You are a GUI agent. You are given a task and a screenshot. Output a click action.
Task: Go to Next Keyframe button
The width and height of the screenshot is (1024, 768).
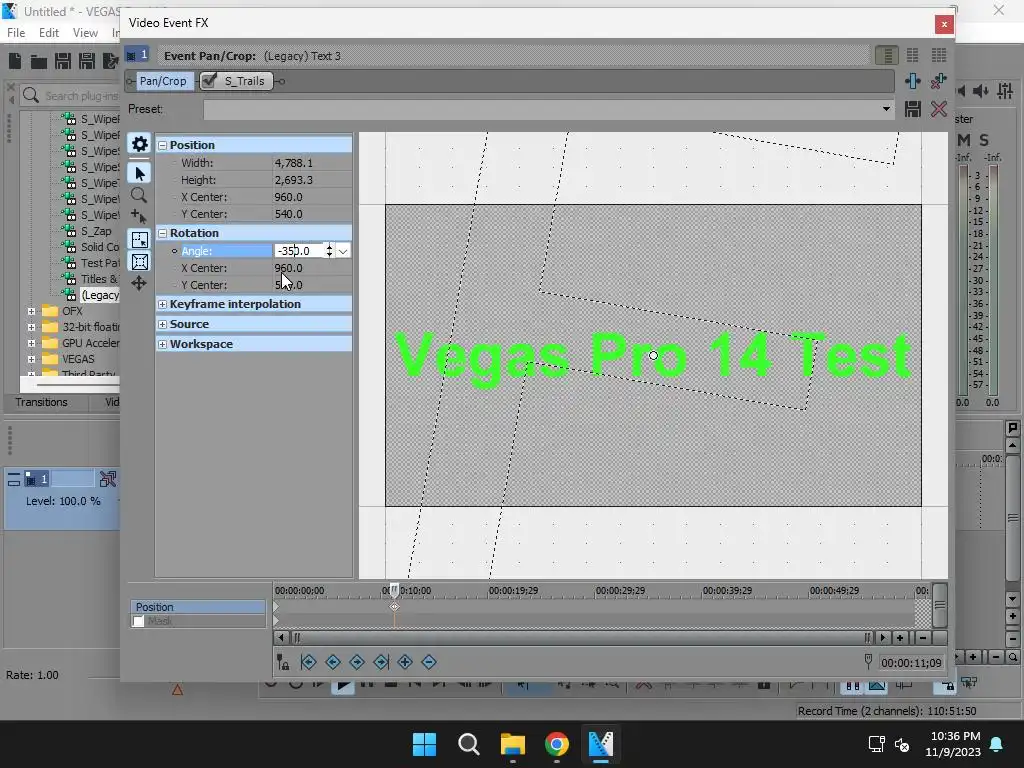coord(357,662)
